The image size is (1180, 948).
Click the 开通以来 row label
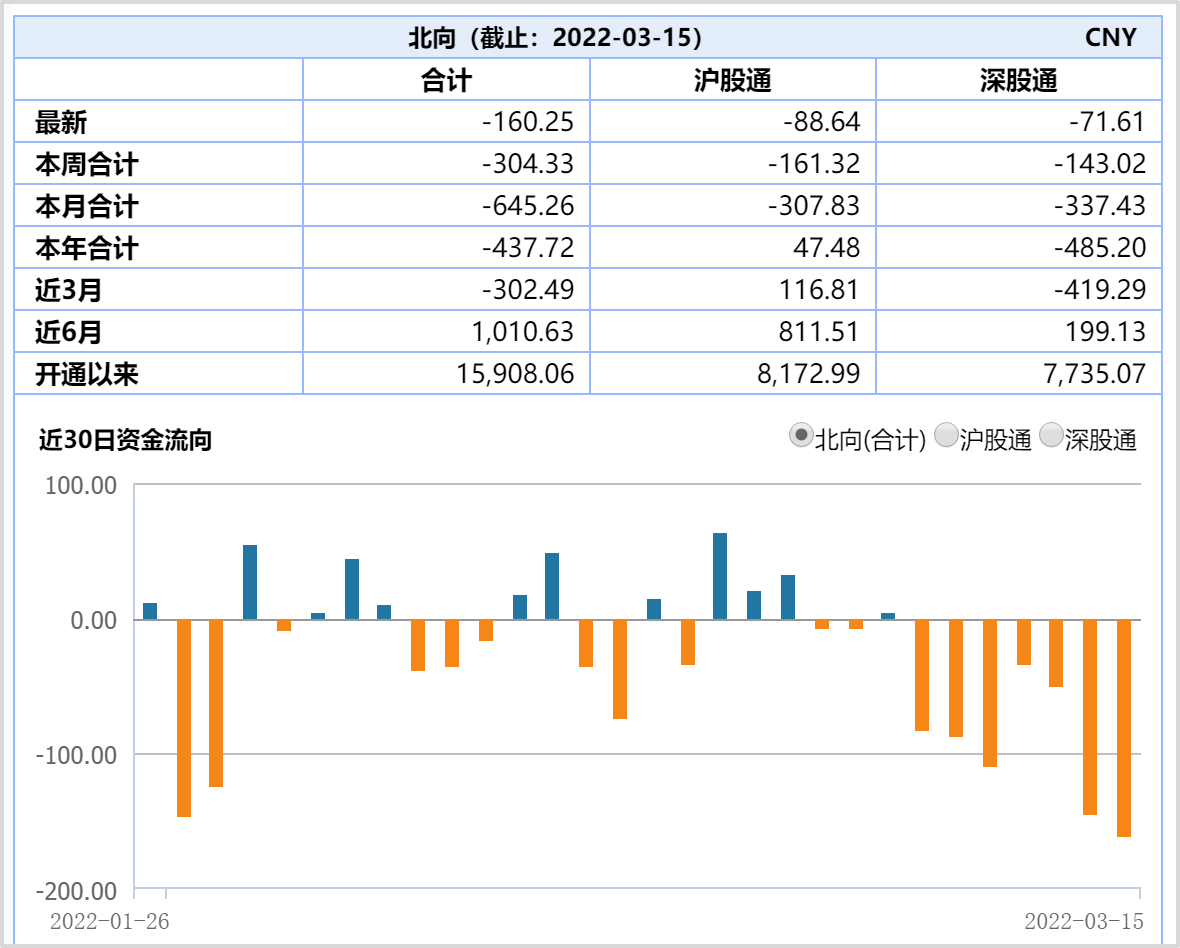87,374
